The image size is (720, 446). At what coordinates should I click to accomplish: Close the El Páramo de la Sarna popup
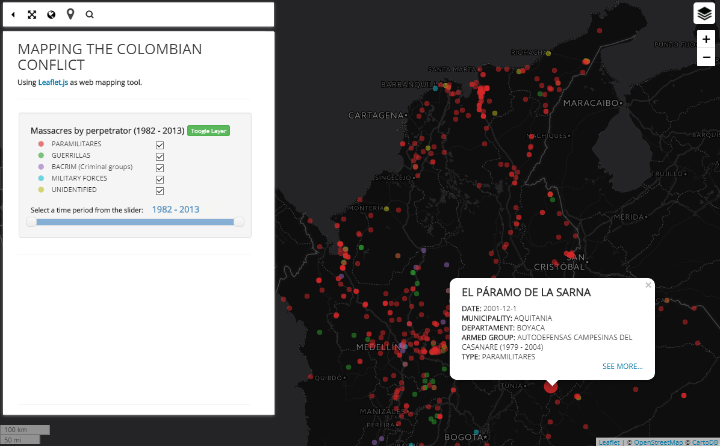(648, 285)
